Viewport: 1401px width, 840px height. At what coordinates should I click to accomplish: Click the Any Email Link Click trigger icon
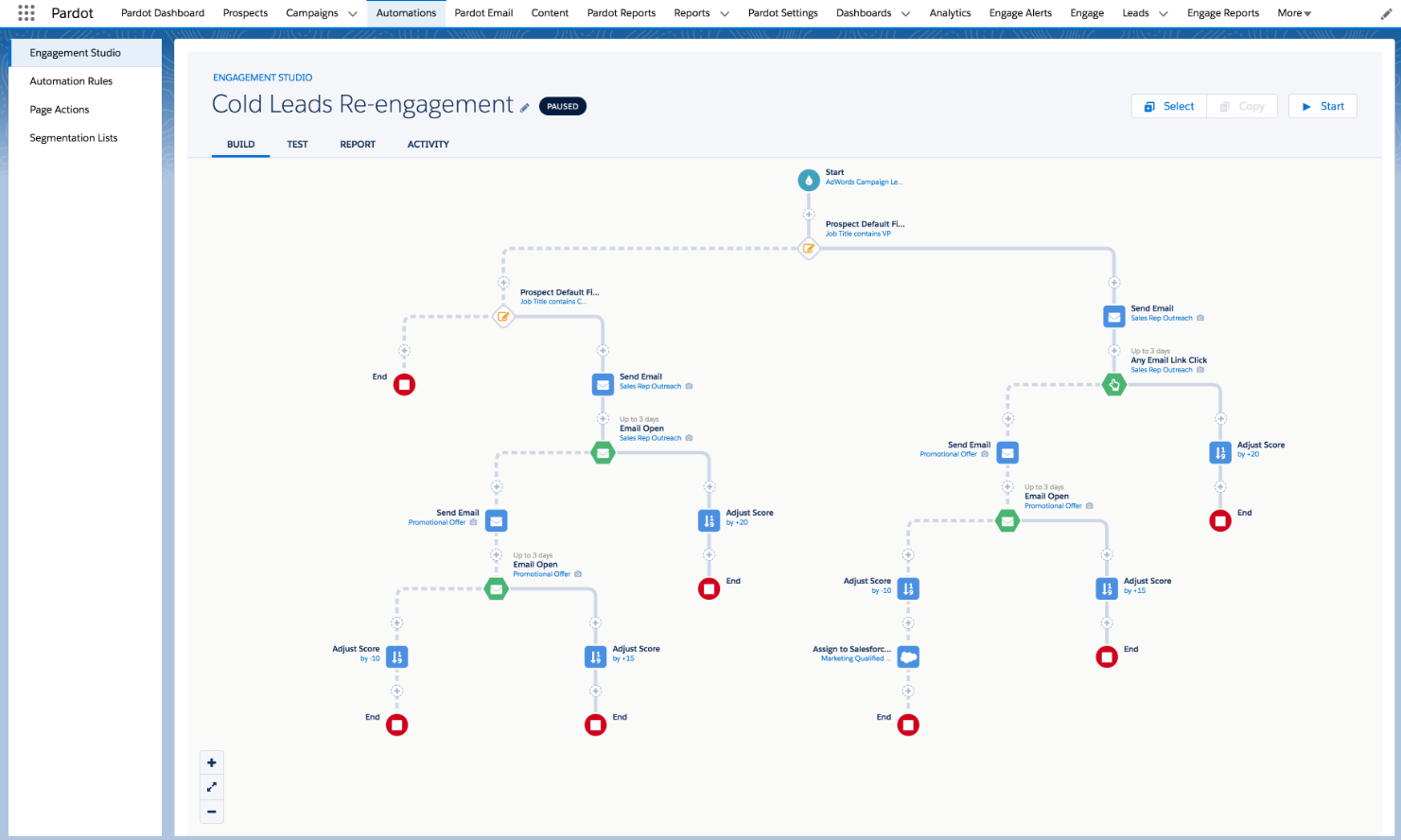pyautogui.click(x=1114, y=384)
